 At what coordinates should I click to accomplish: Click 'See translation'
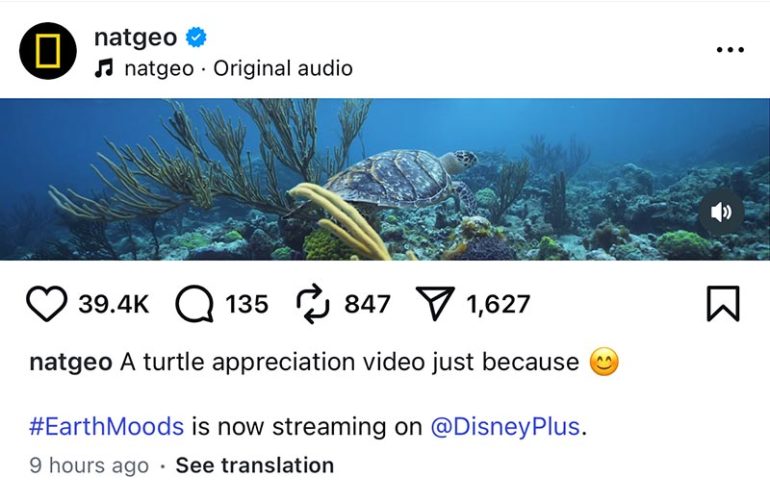[254, 465]
